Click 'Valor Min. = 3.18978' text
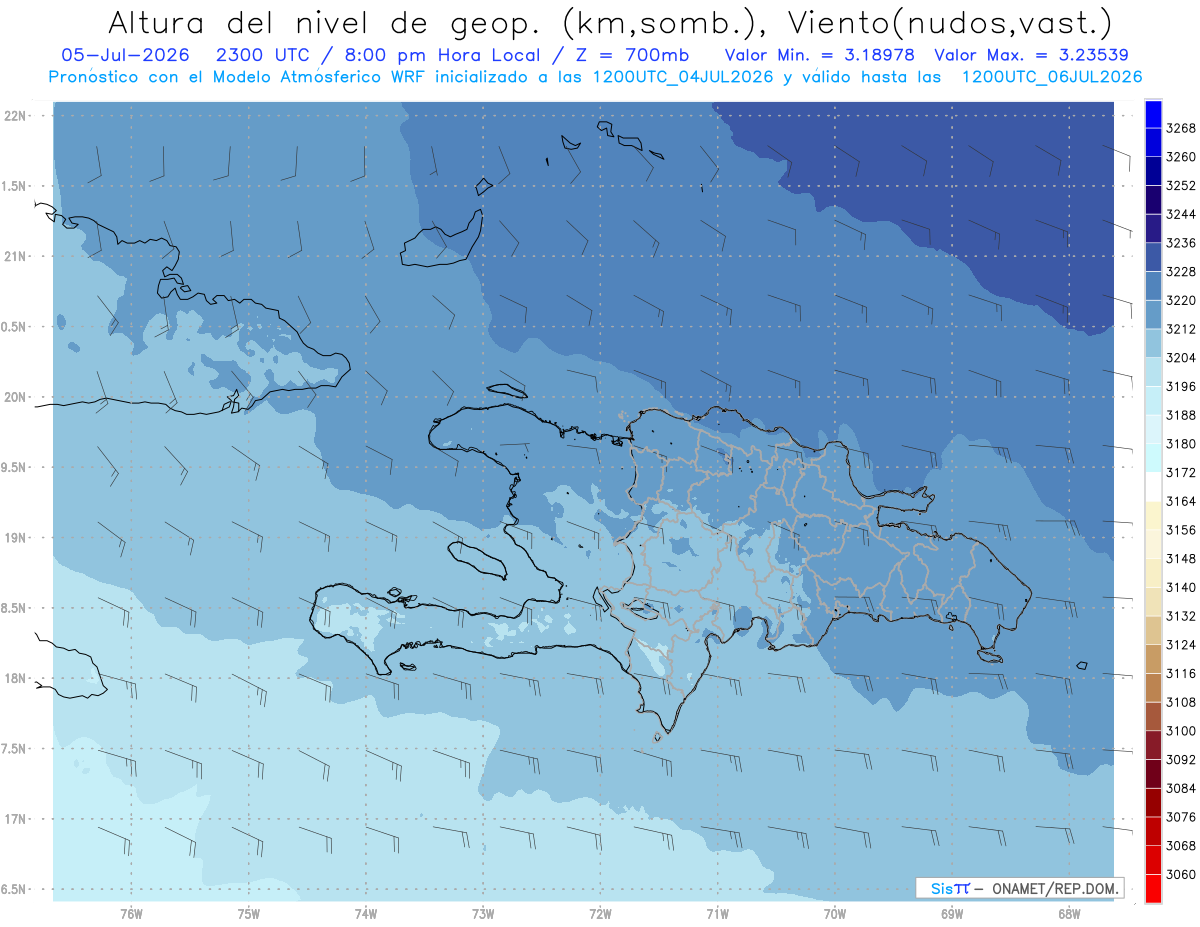The height and width of the screenshot is (927, 1200). pos(820,55)
